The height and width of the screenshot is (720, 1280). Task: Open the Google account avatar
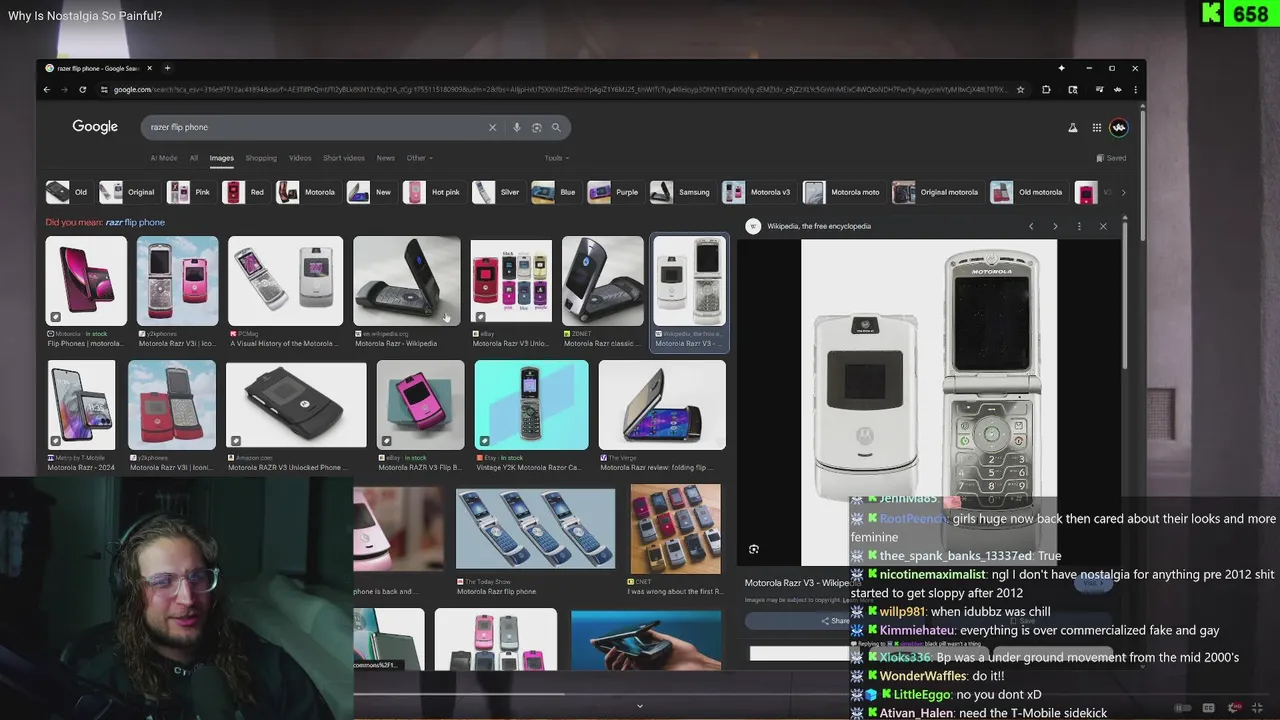coord(1119,127)
